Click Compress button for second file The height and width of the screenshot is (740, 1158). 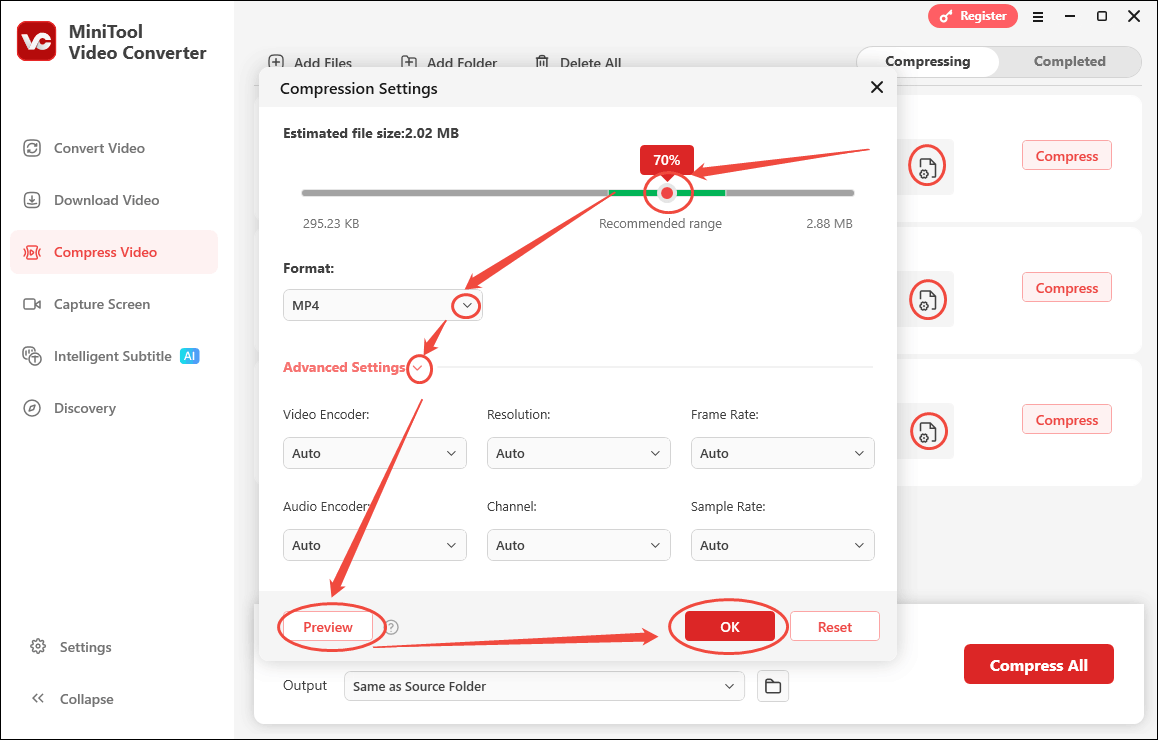point(1066,288)
